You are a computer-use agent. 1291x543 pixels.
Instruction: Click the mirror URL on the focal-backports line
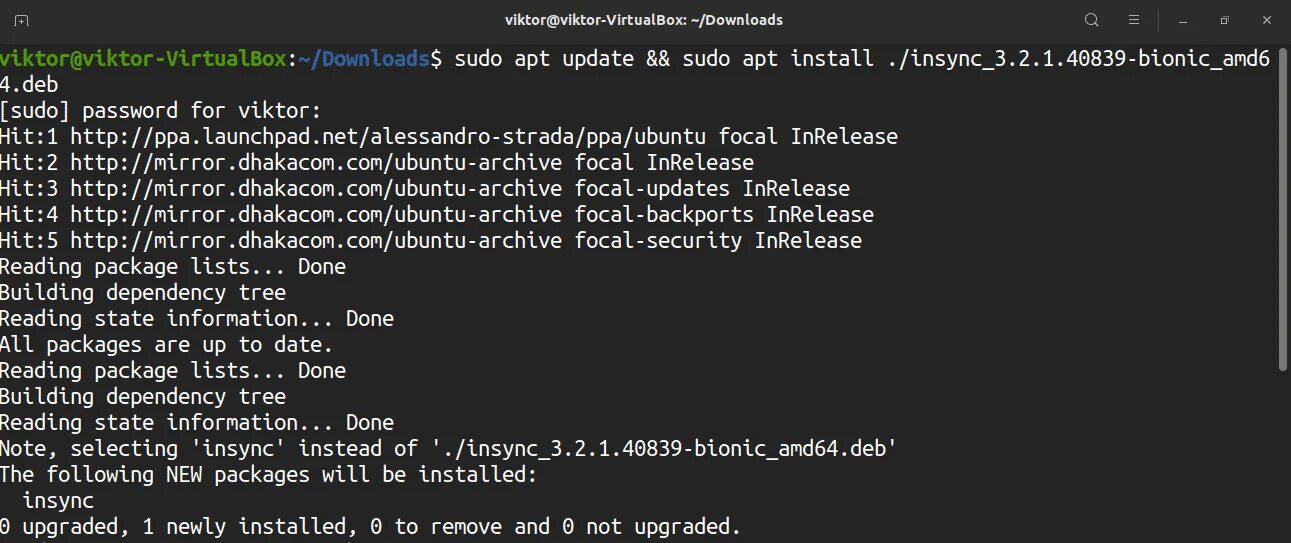tap(316, 215)
